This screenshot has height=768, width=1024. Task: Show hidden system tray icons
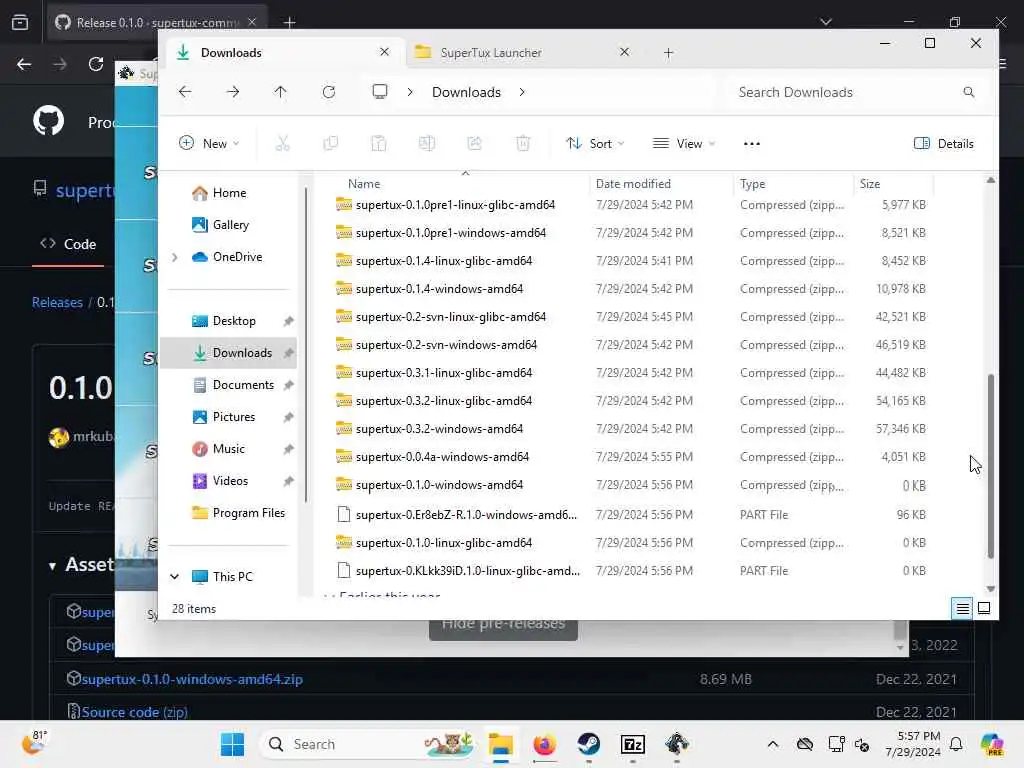(x=773, y=744)
